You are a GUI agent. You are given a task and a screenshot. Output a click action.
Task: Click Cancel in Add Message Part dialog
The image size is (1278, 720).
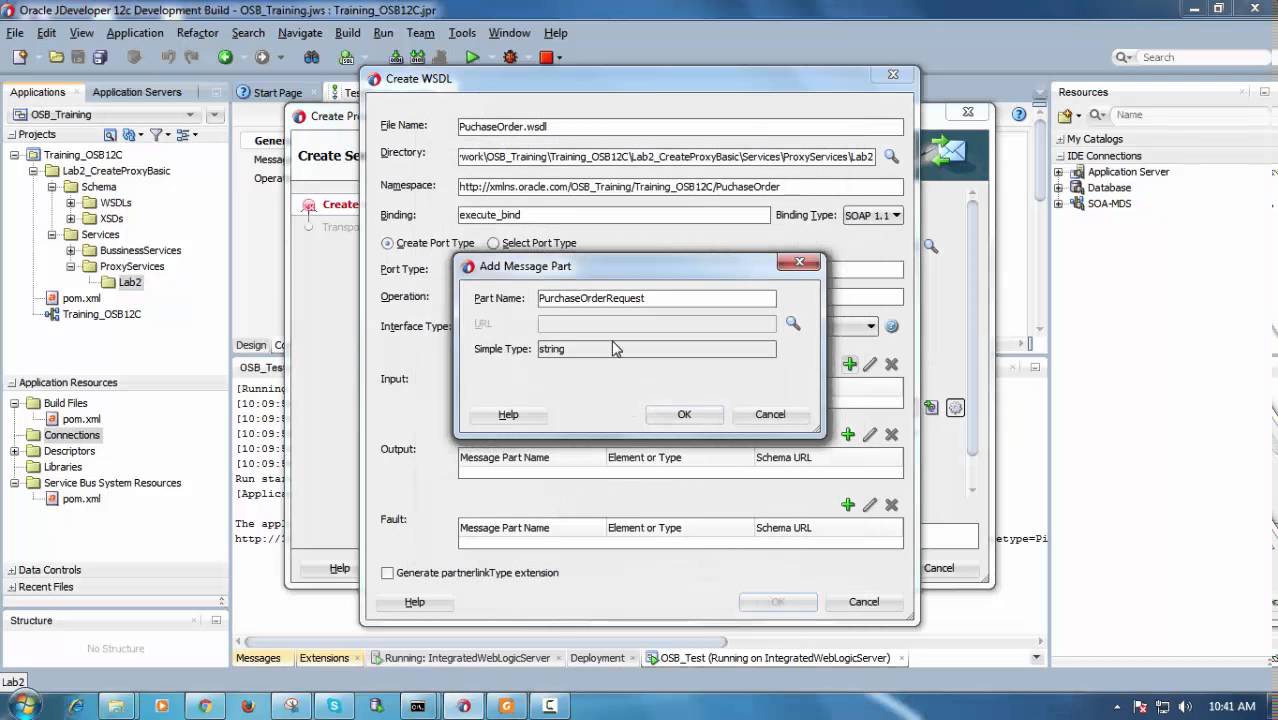770,414
